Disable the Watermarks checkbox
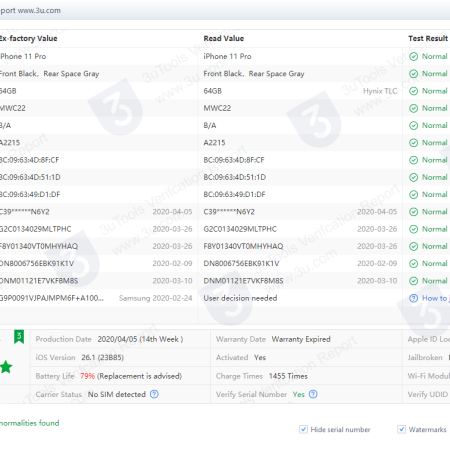Viewport: 450px width, 450px height. [402, 429]
